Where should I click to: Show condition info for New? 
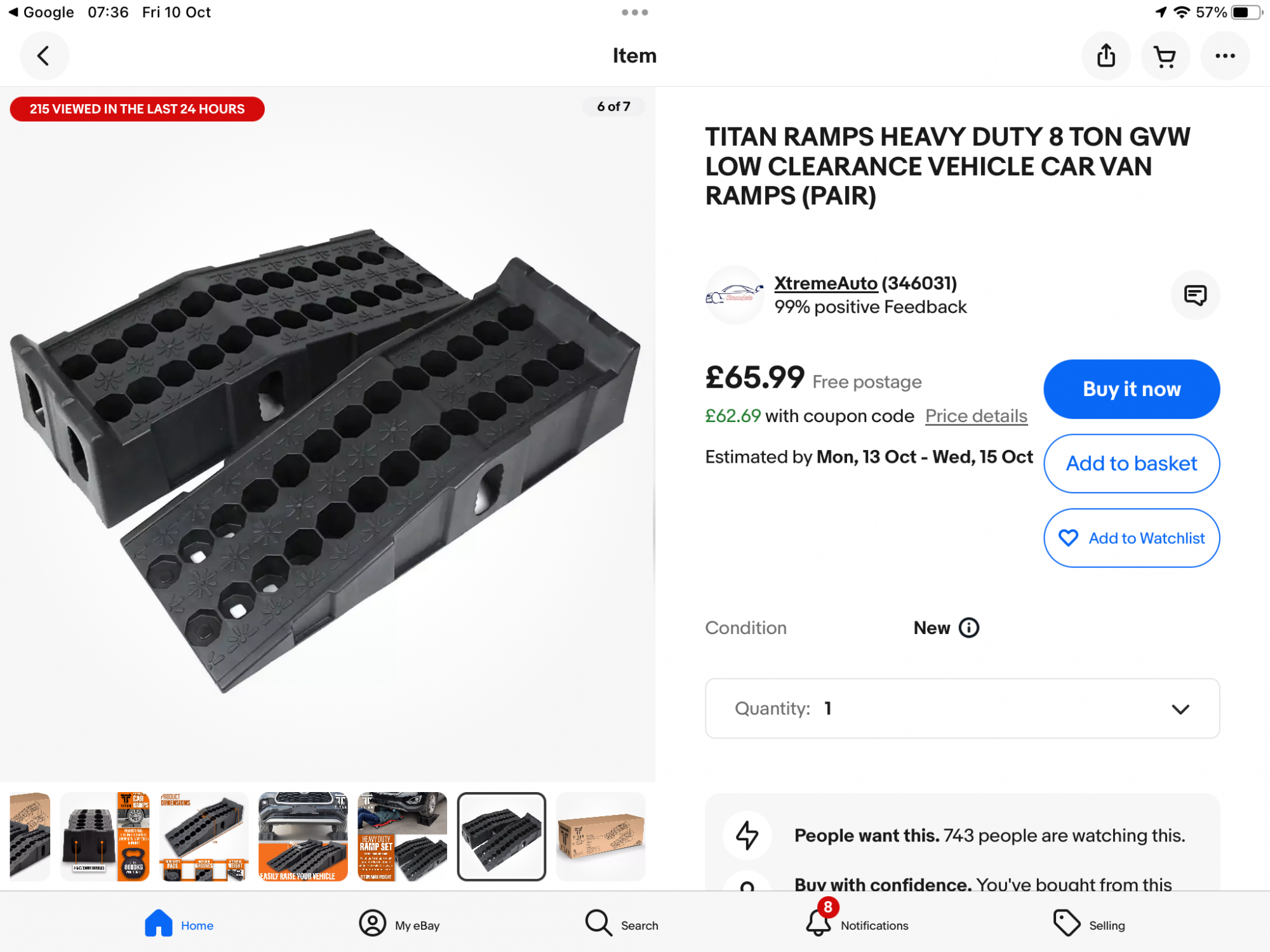(x=969, y=628)
